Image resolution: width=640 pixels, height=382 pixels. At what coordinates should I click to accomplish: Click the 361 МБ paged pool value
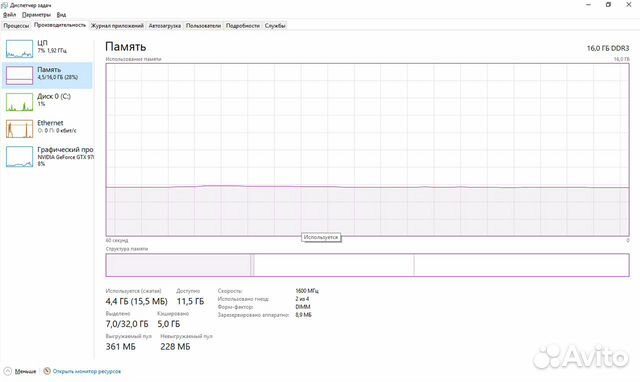pos(120,347)
